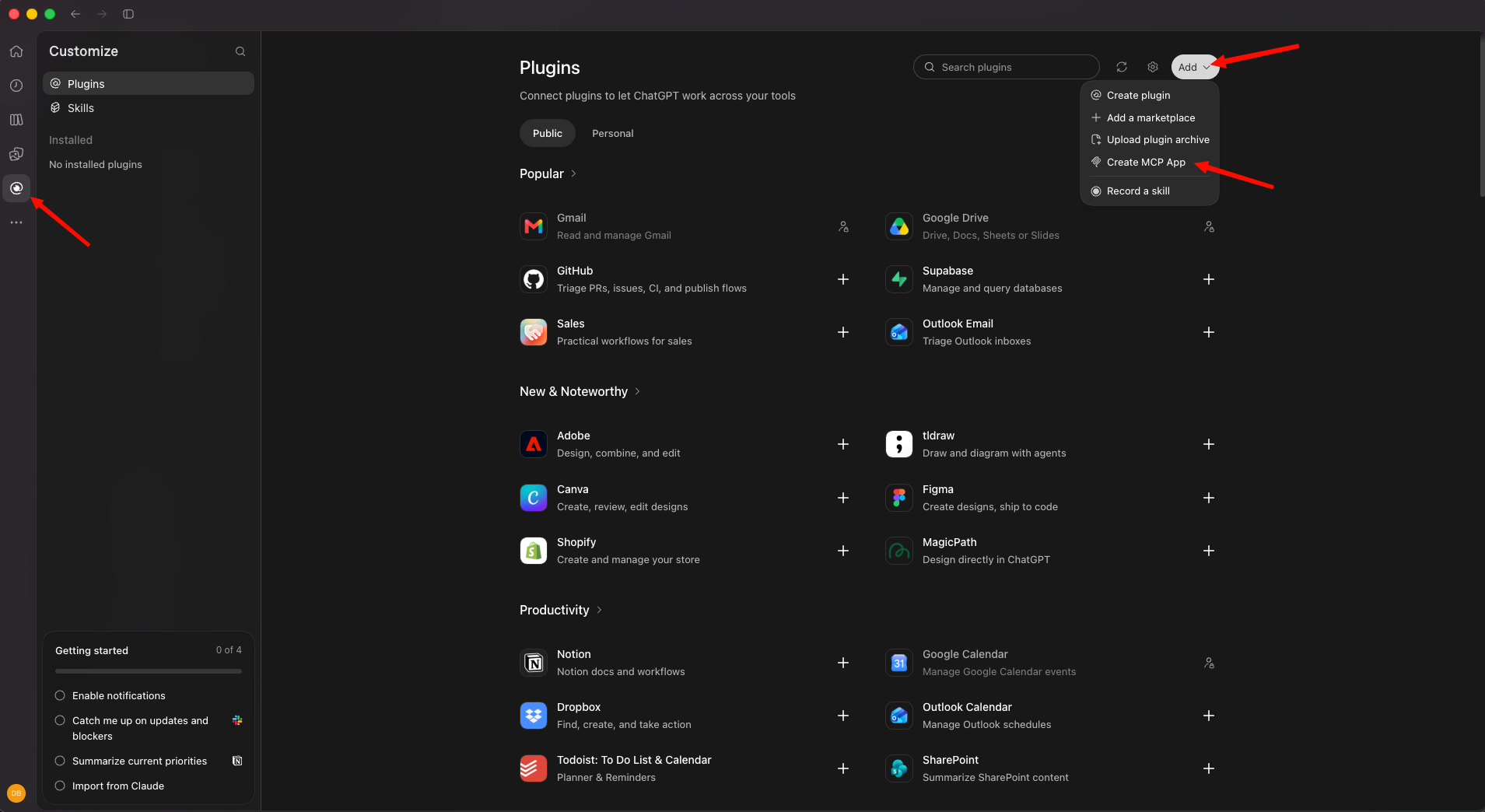This screenshot has width=1485, height=812.
Task: Click the Gmail account connect icon
Action: (x=843, y=226)
